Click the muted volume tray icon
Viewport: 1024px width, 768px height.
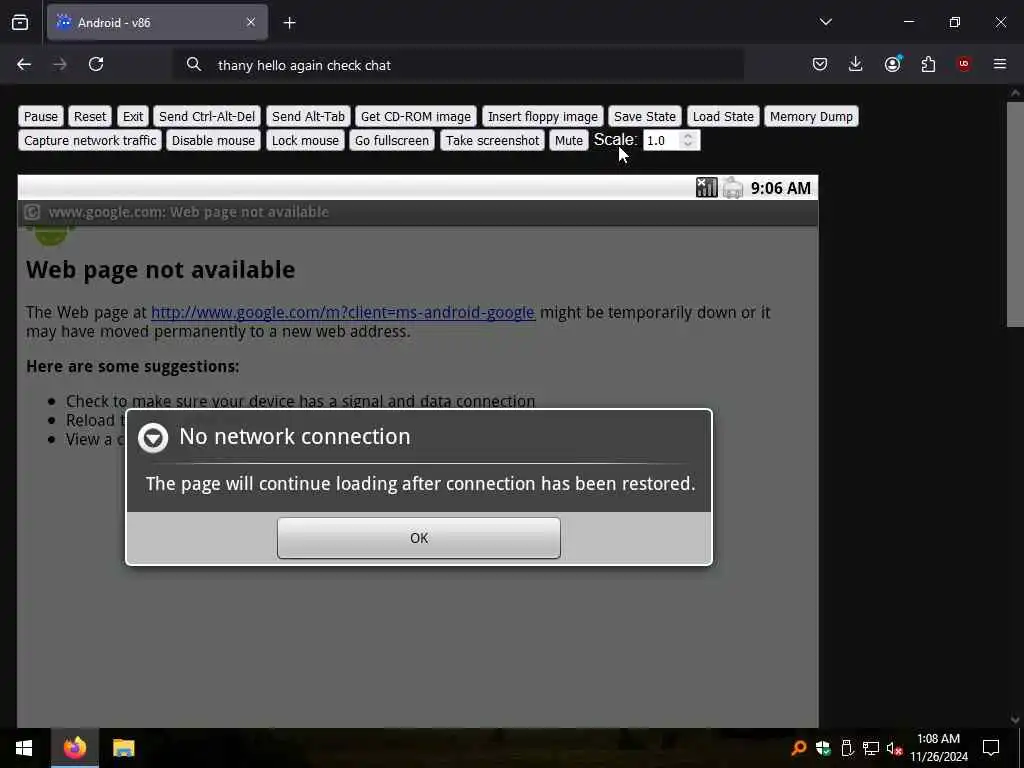[894, 748]
